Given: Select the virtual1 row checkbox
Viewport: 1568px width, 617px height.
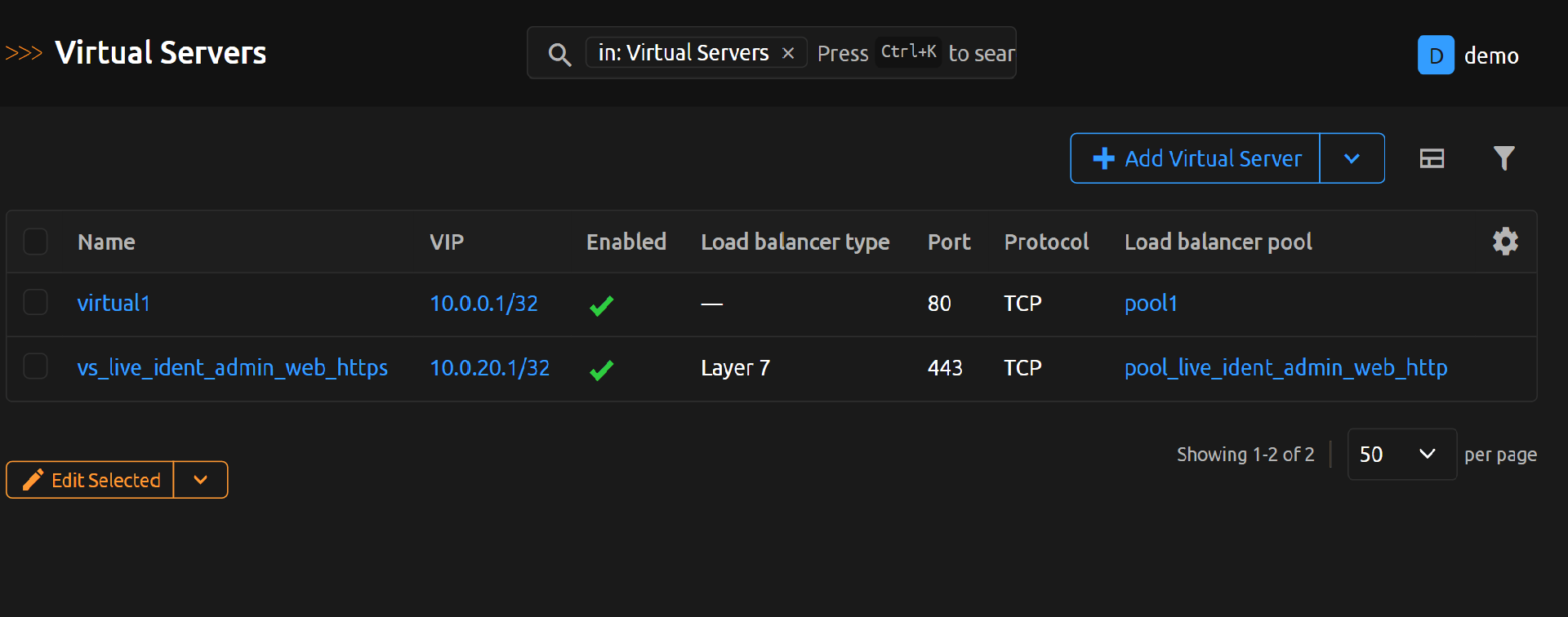Looking at the screenshot, I should tap(36, 303).
